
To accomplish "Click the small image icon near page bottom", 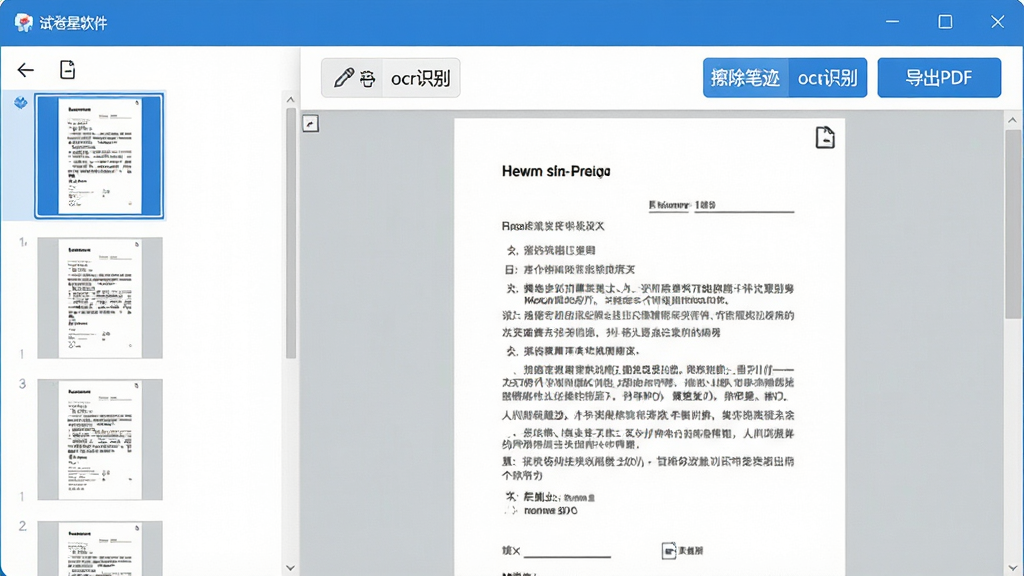I will click(x=669, y=551).
